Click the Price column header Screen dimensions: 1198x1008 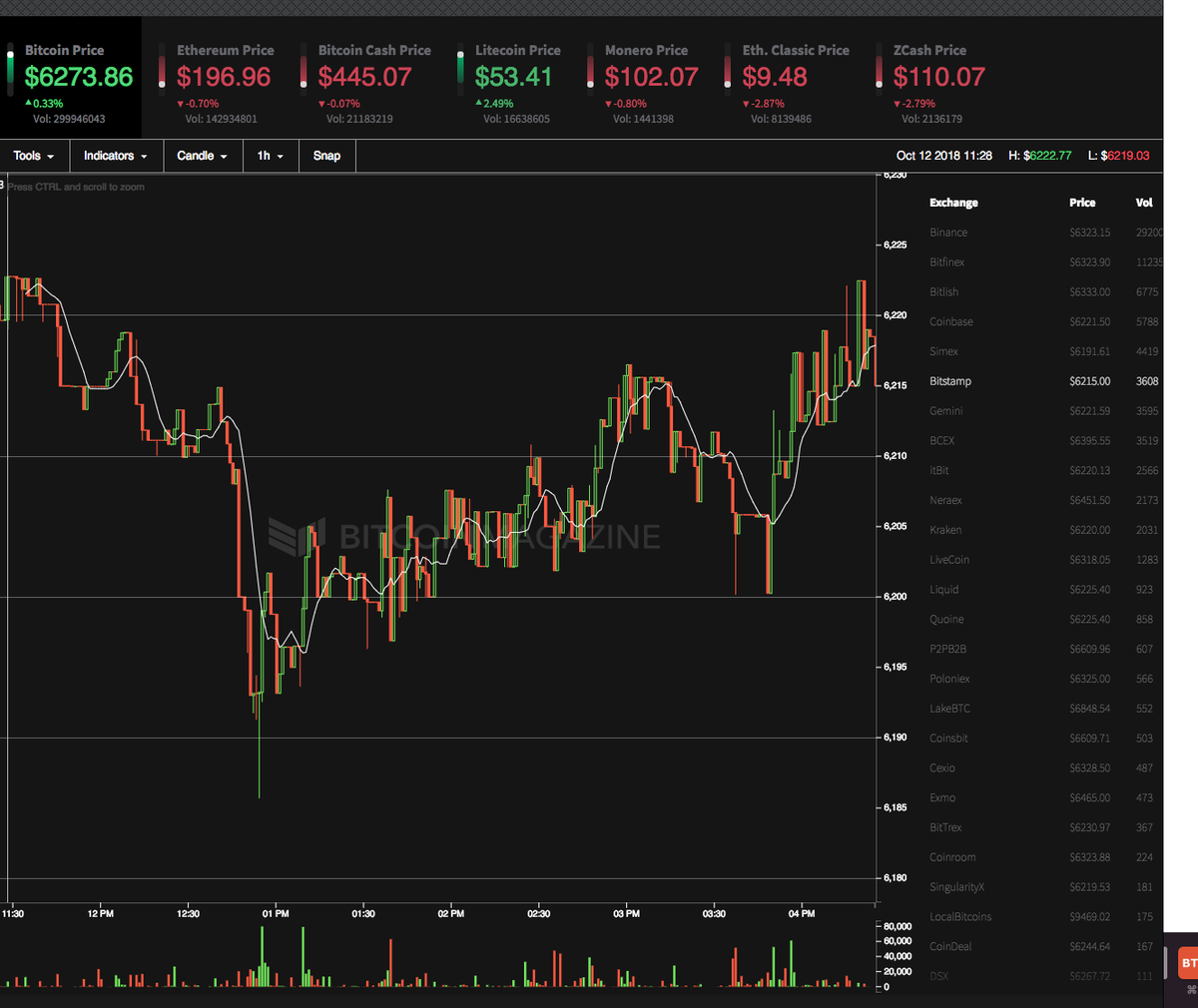point(1082,203)
